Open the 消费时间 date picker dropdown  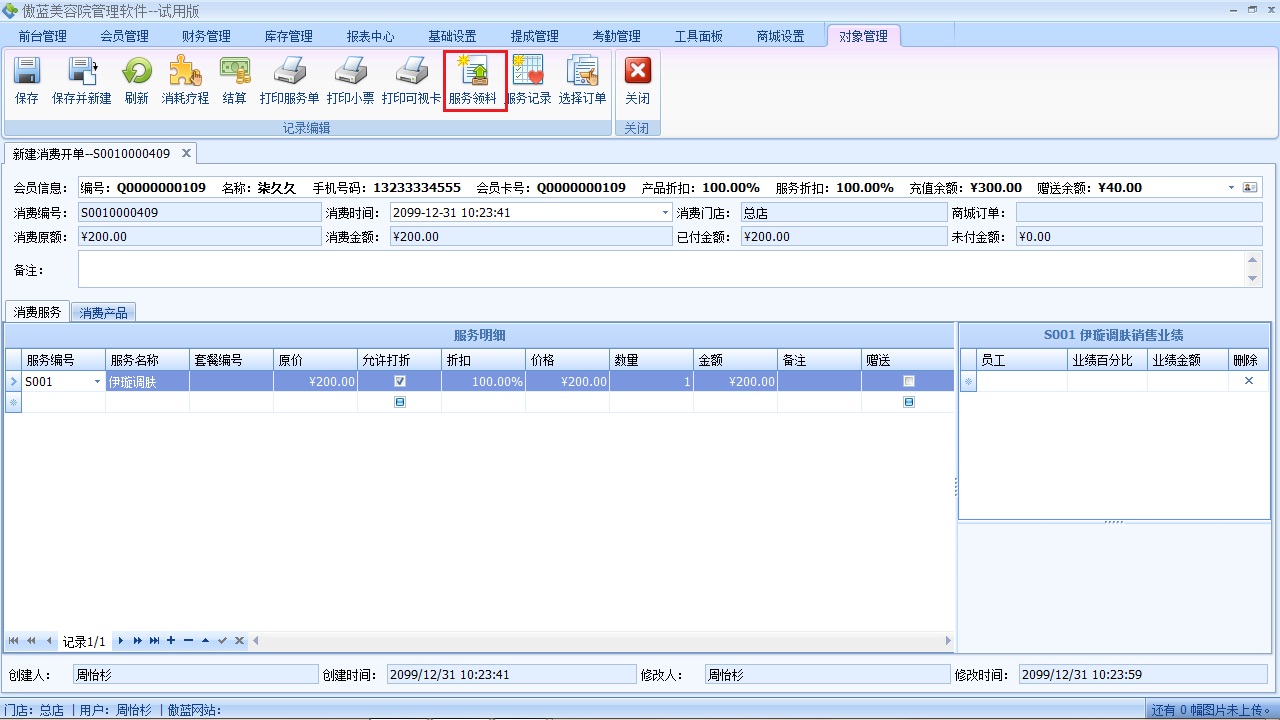coord(663,212)
